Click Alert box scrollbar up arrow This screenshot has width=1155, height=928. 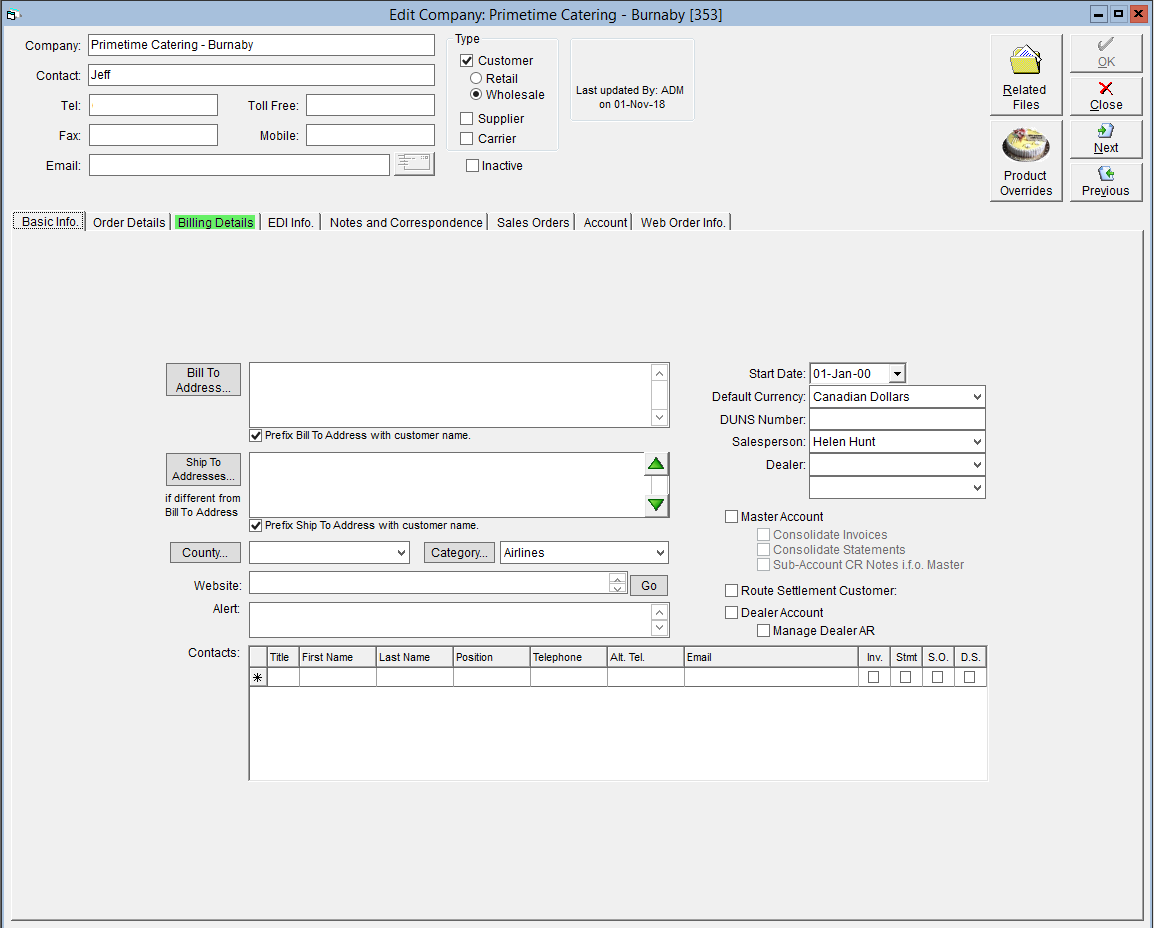coord(659,612)
